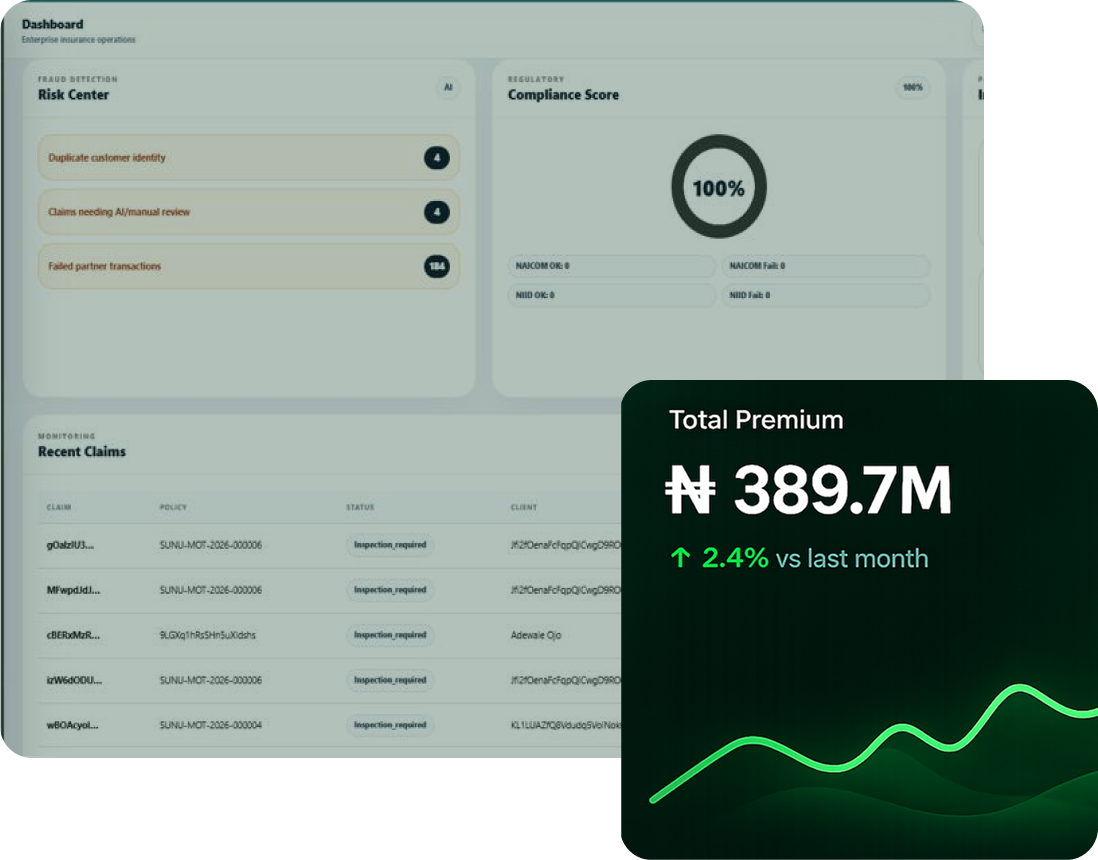Click the count badge on Duplicate customer identity

click(436, 158)
